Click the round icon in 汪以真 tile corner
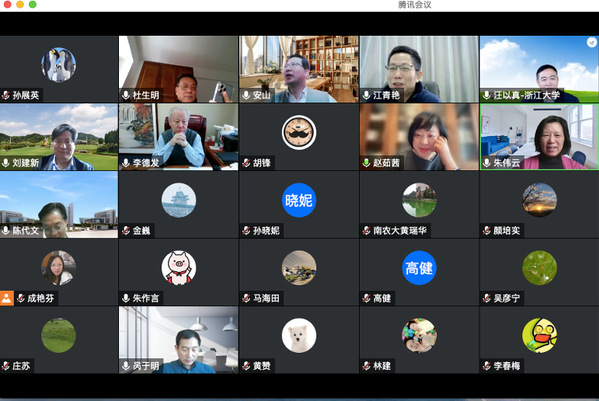This screenshot has height=401, width=599. pyautogui.click(x=592, y=42)
